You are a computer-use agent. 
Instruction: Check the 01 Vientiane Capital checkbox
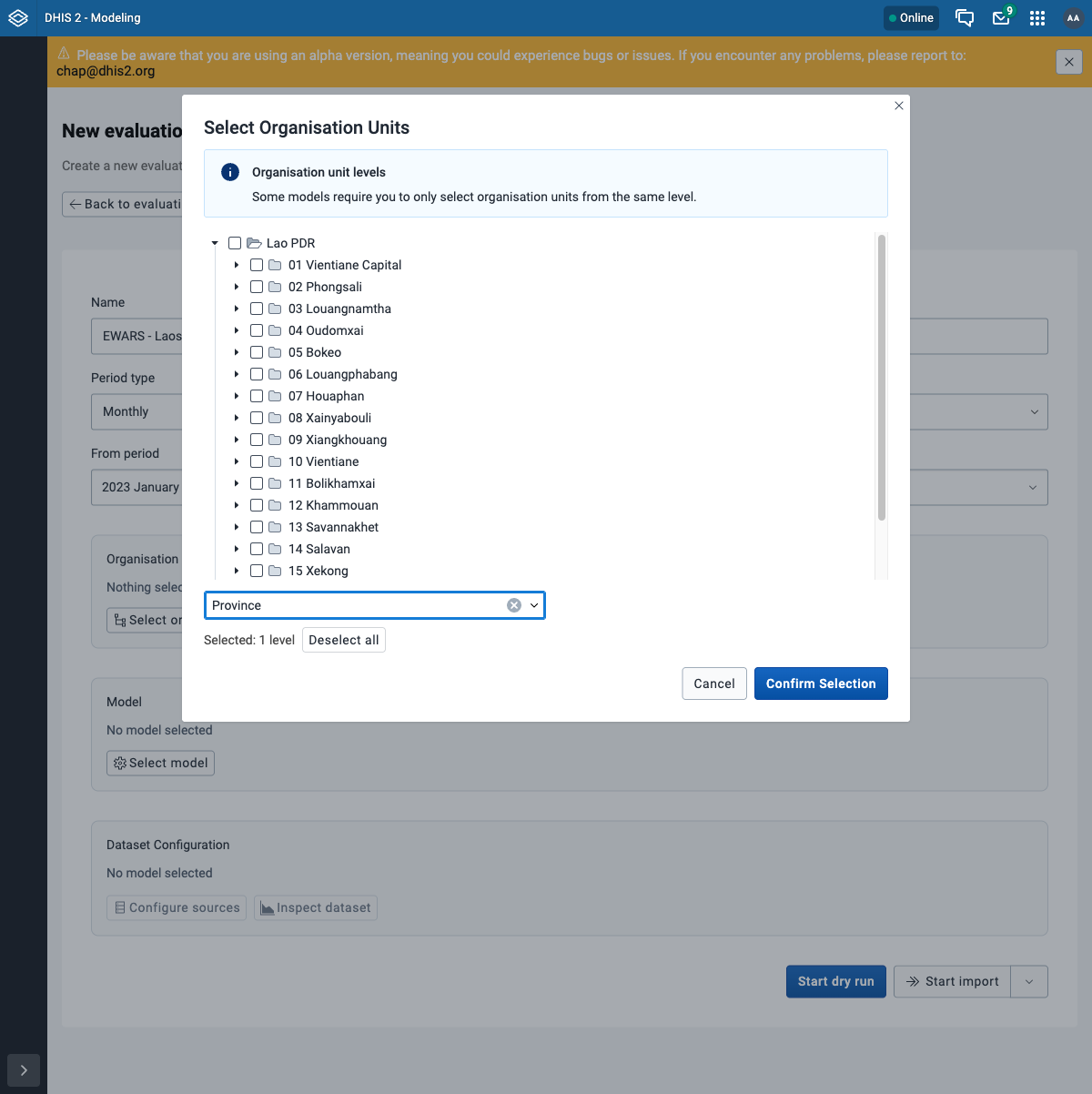click(257, 265)
